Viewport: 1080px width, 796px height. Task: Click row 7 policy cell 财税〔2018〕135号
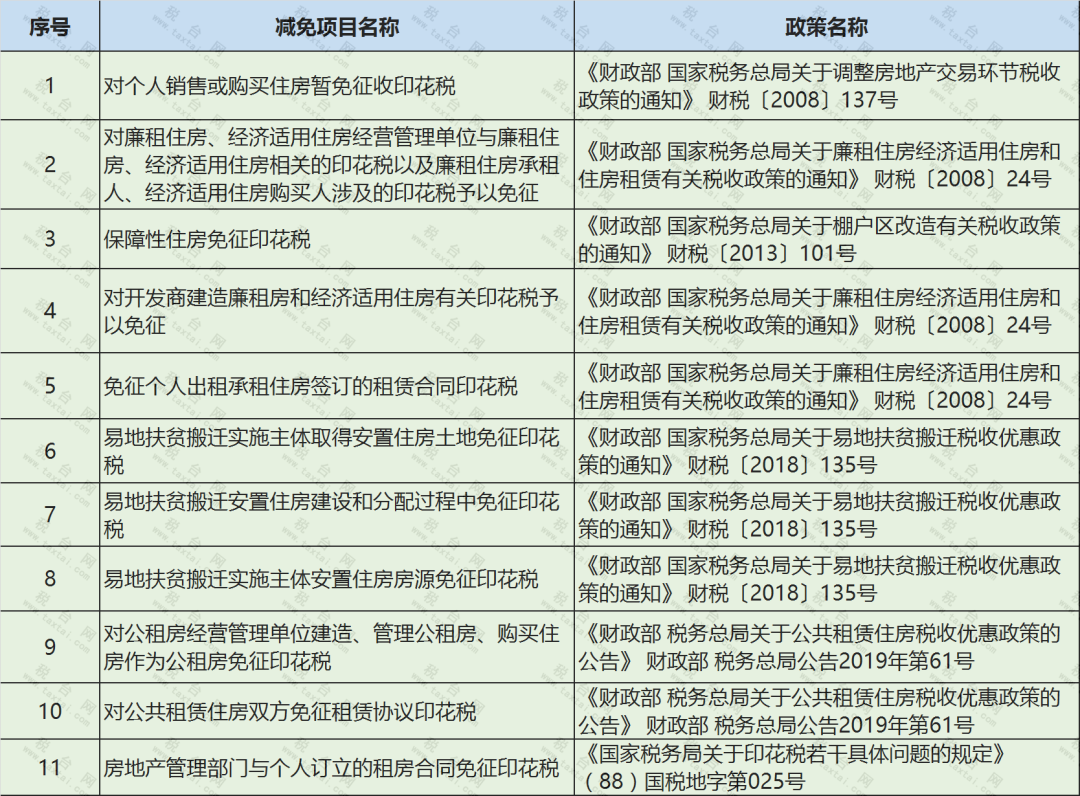click(x=827, y=514)
